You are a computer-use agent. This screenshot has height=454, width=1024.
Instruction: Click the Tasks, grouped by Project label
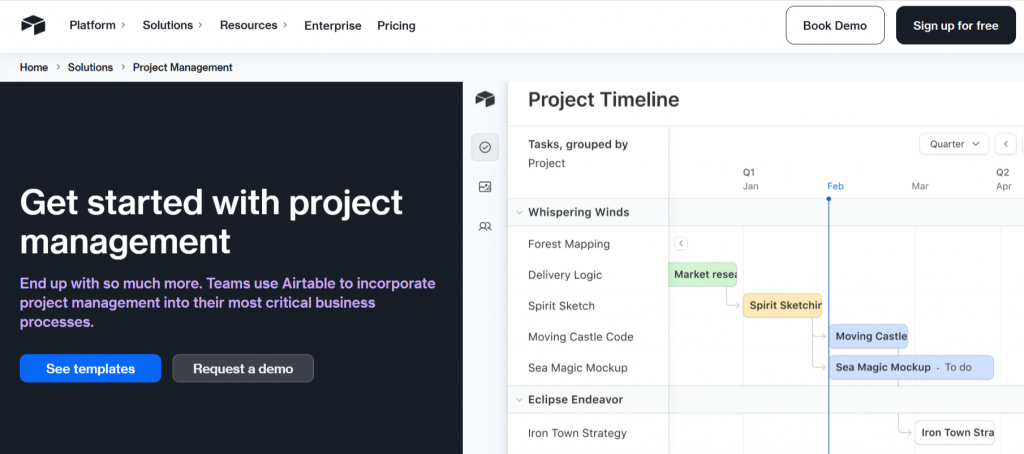point(578,154)
